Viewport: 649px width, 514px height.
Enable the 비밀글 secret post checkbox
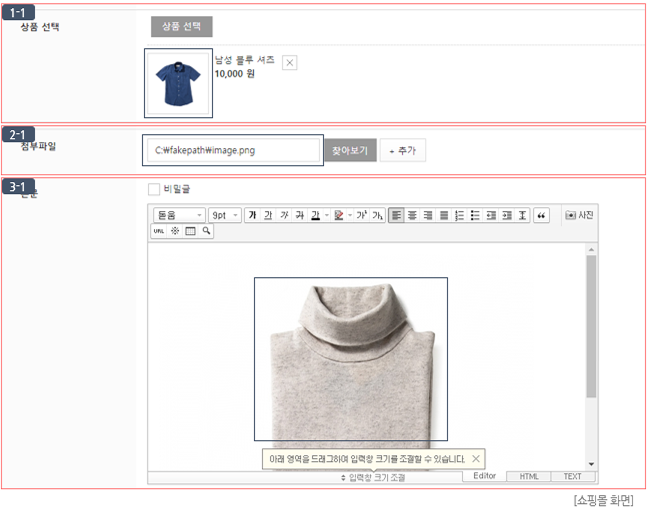[153, 189]
